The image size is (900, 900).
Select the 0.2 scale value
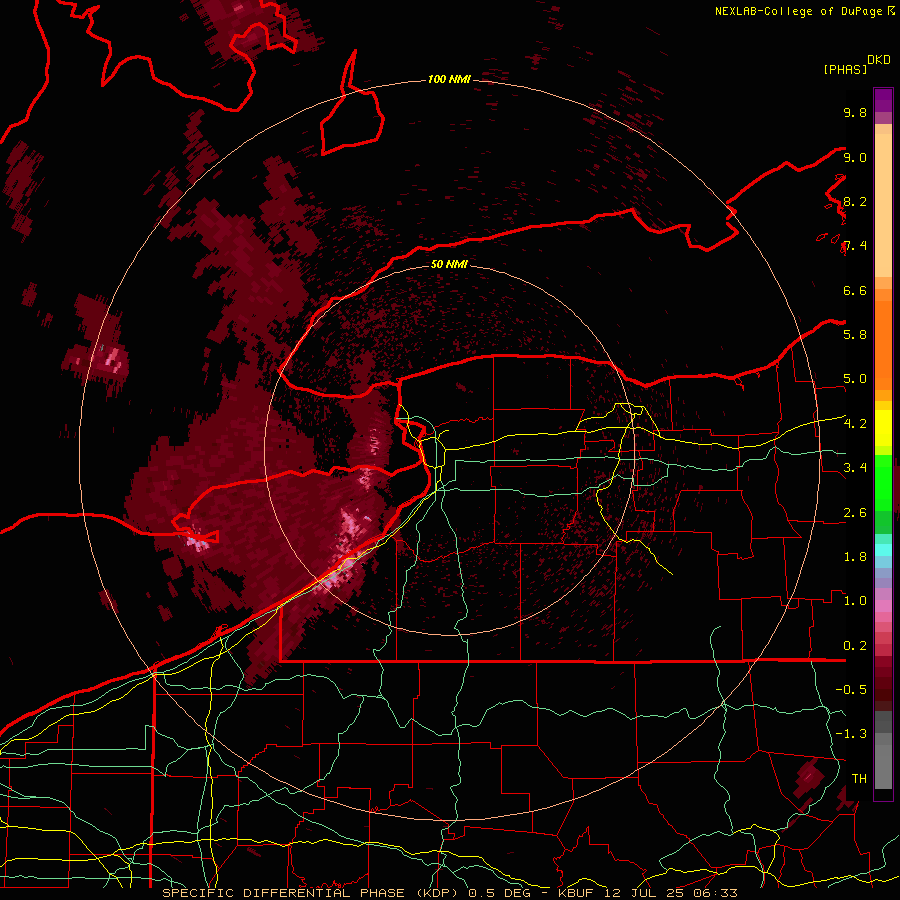(x=855, y=645)
